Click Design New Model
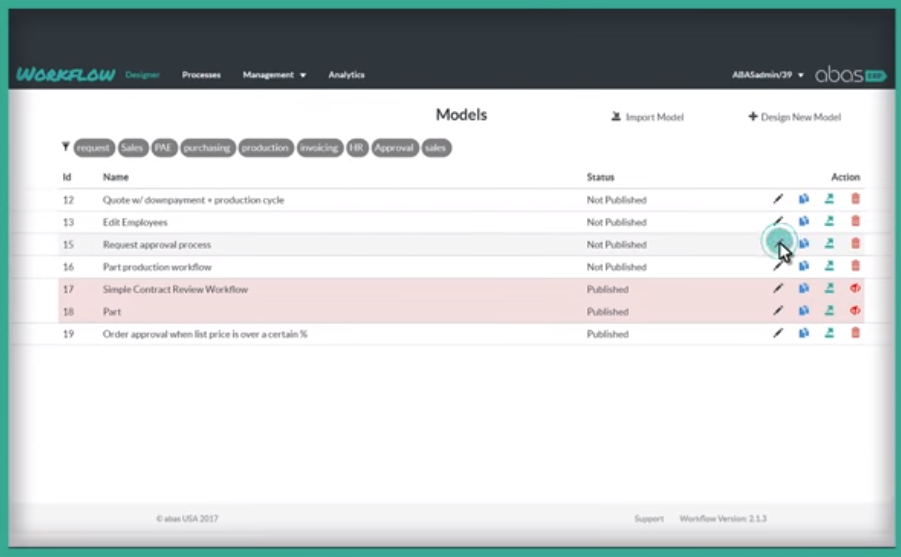Viewport: 901px width, 557px height. pyautogui.click(x=795, y=117)
